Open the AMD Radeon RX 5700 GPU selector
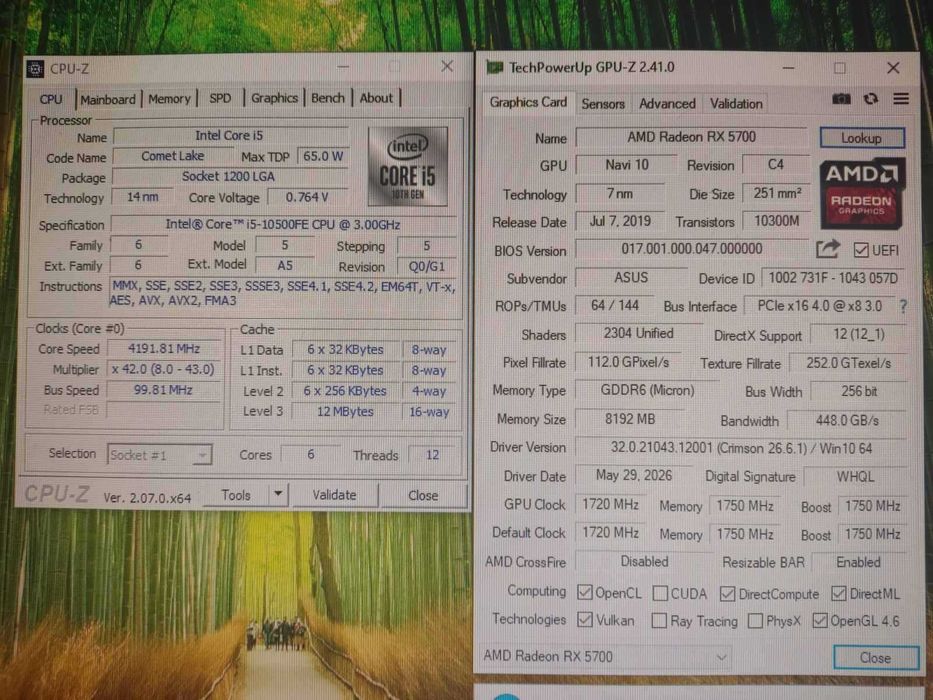This screenshot has width=933, height=700. (605, 657)
